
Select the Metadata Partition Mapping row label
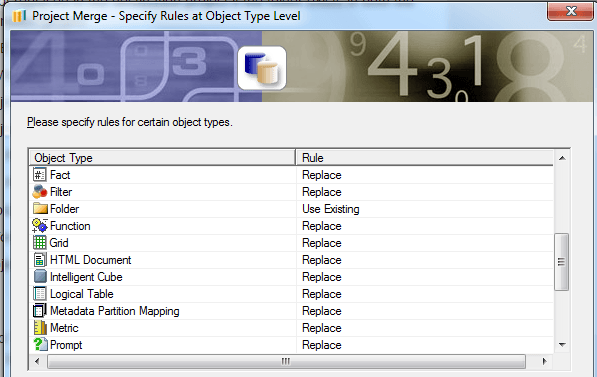point(115,311)
